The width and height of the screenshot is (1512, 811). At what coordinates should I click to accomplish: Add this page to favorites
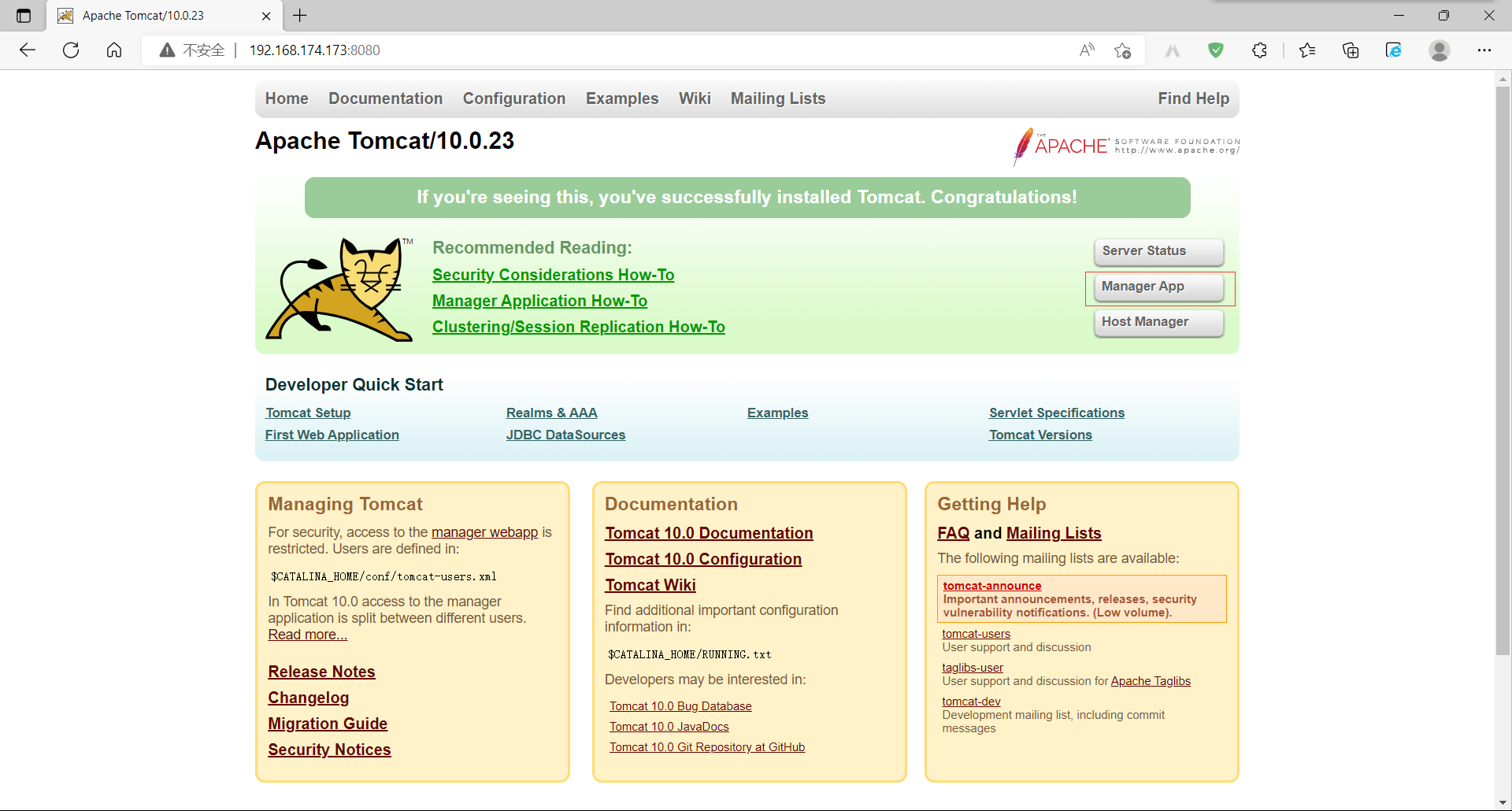coord(1122,50)
